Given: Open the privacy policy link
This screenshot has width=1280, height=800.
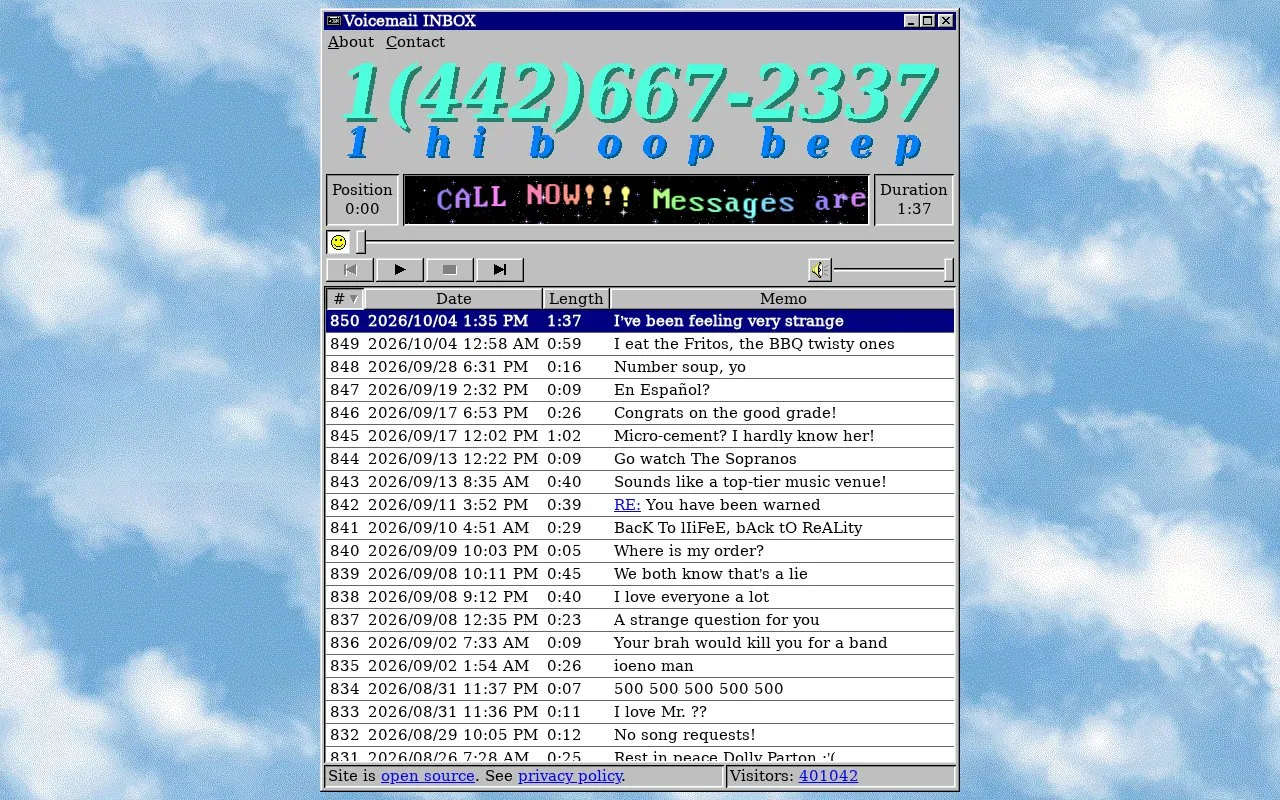Looking at the screenshot, I should 570,776.
